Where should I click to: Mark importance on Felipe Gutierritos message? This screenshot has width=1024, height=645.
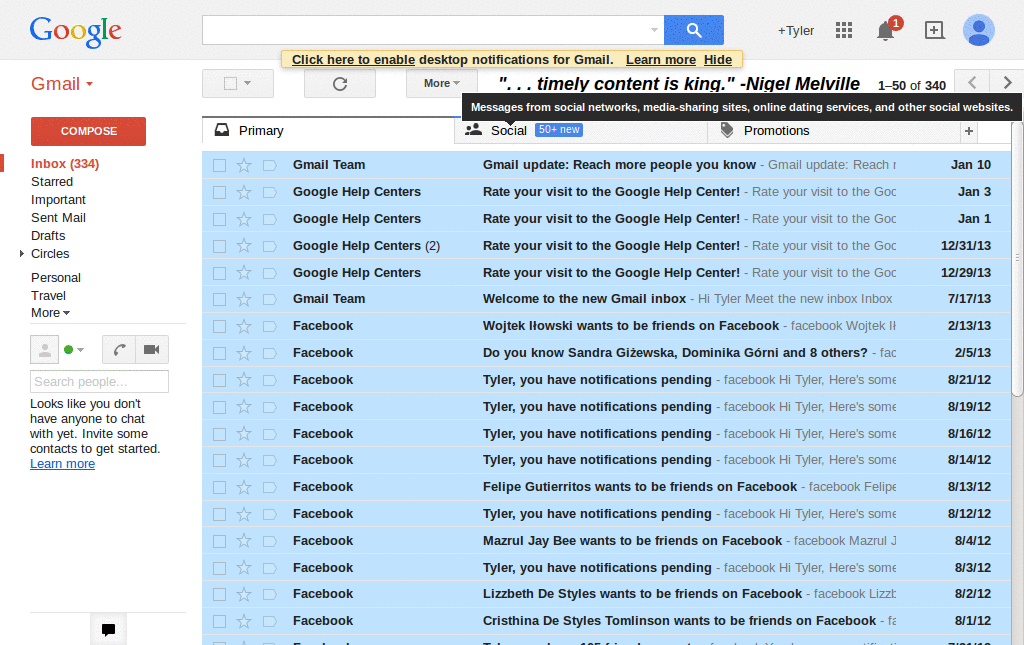(x=269, y=488)
